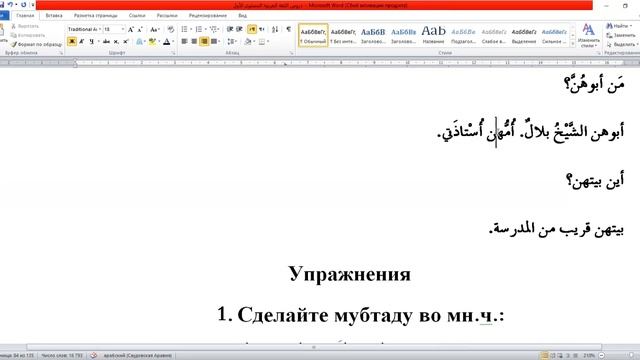Click the Undo icon in quick access toolbar
The width and height of the screenshot is (640, 360).
pyautogui.click(x=11, y=4)
